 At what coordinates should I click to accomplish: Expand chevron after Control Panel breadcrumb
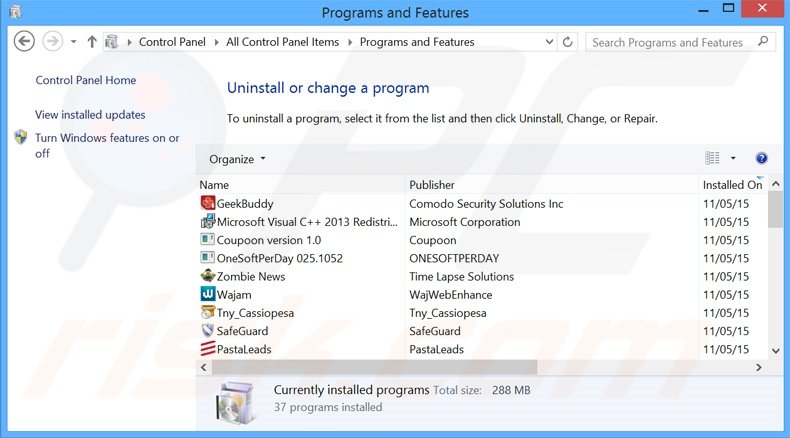(x=216, y=42)
